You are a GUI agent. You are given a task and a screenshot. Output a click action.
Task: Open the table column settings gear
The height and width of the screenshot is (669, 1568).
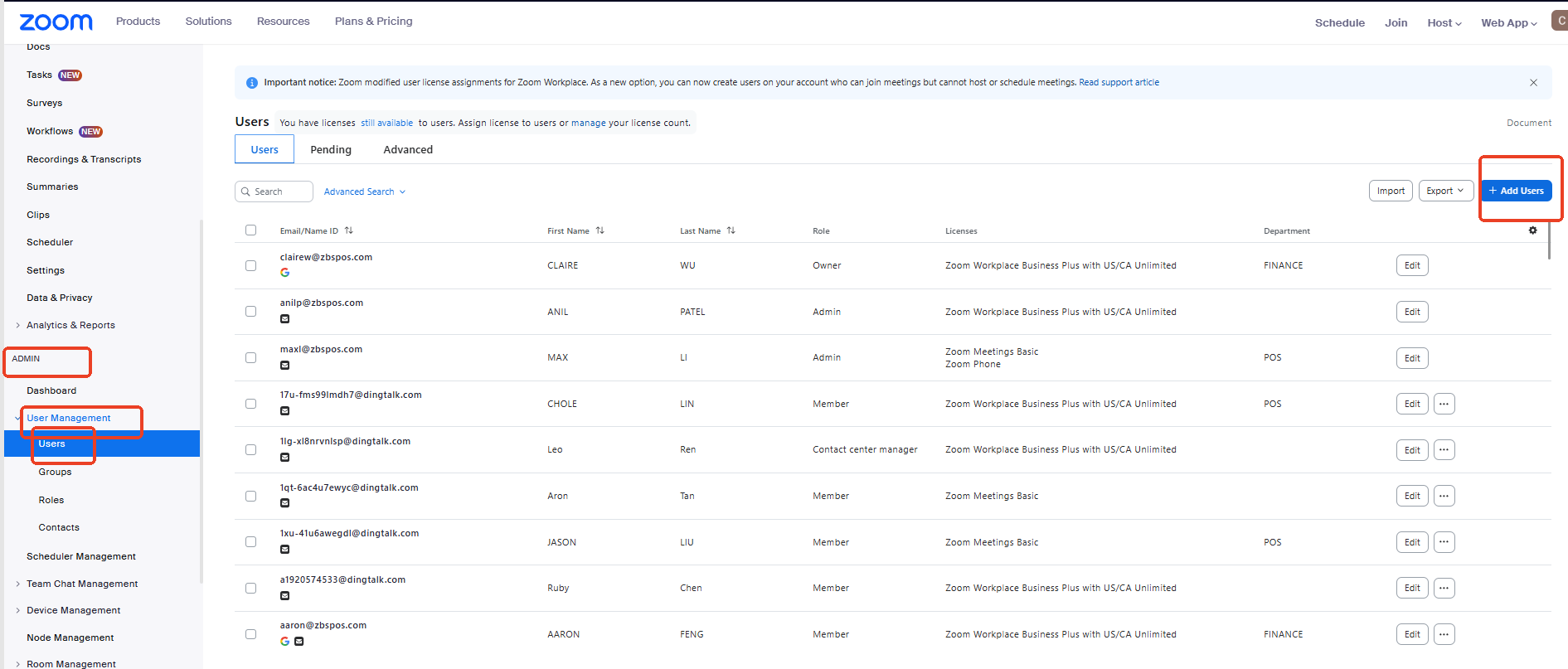coord(1532,230)
